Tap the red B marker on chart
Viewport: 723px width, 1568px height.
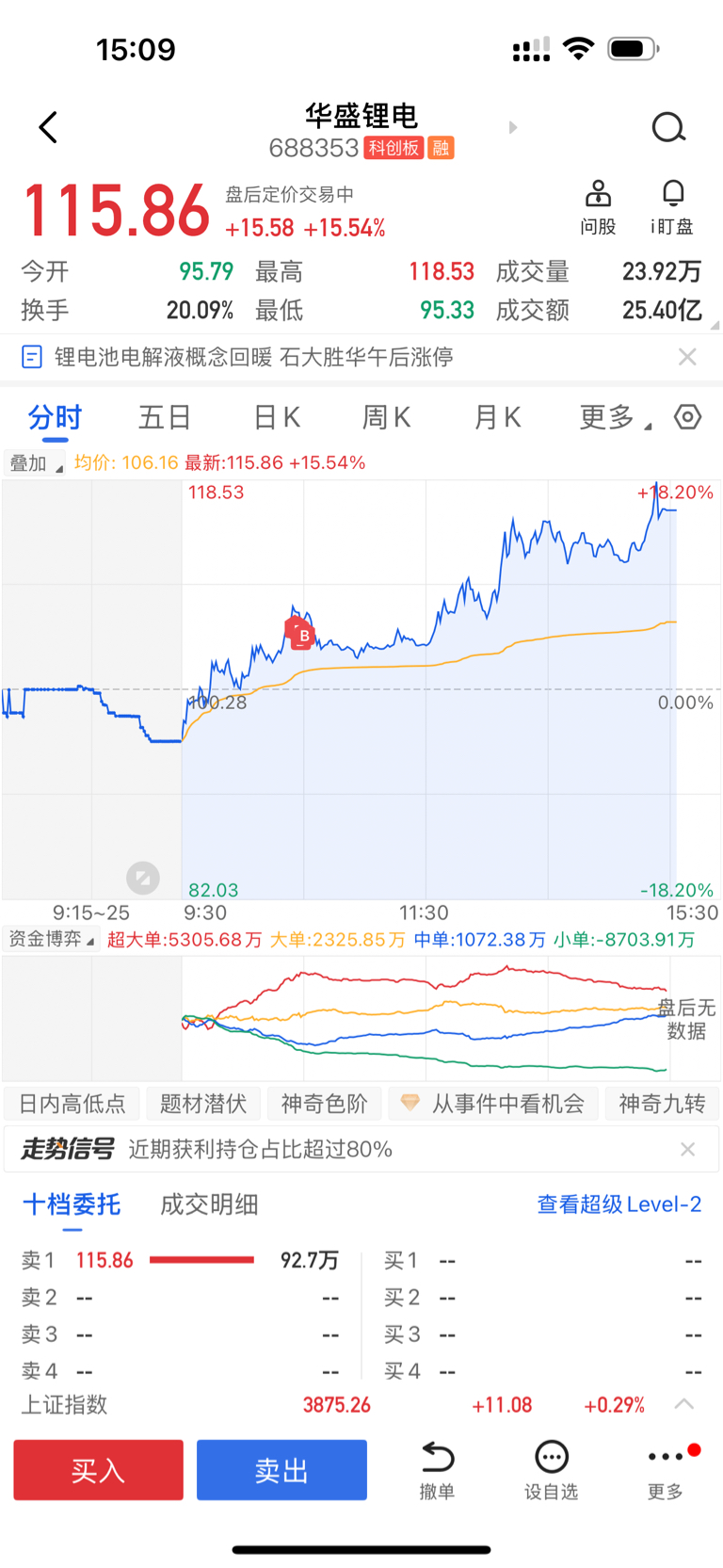[x=300, y=635]
